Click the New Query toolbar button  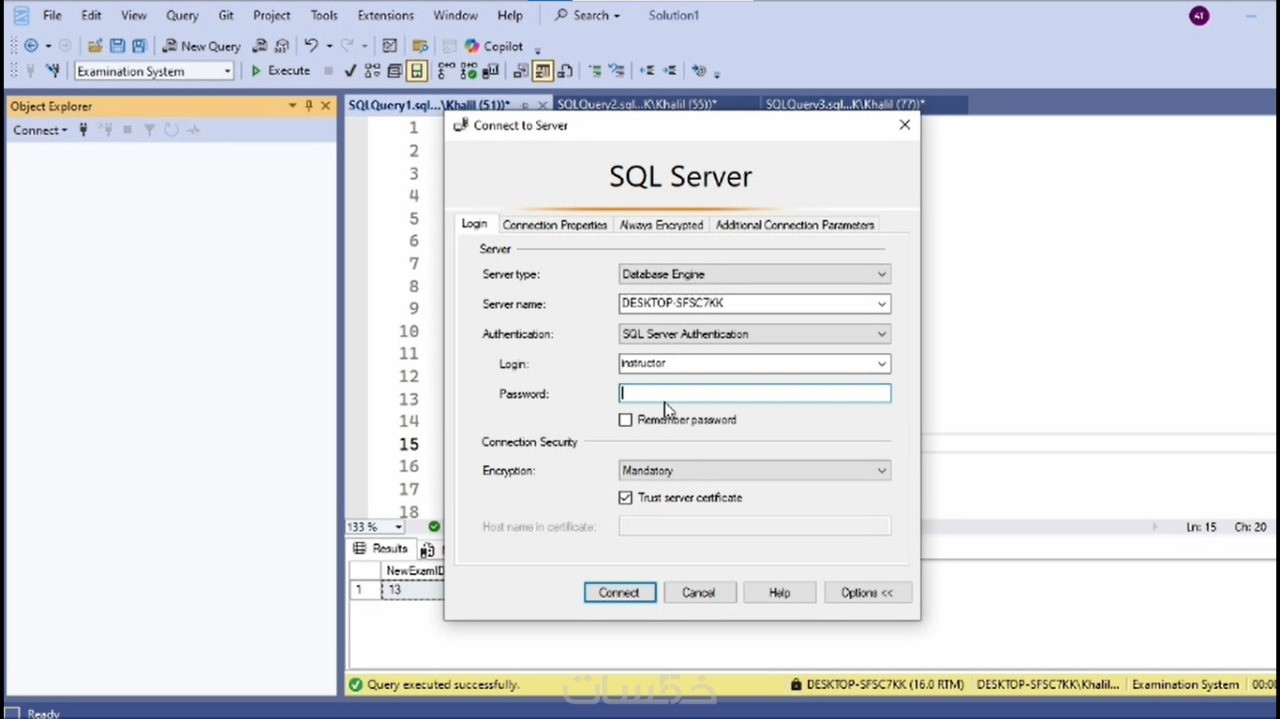[x=201, y=46]
